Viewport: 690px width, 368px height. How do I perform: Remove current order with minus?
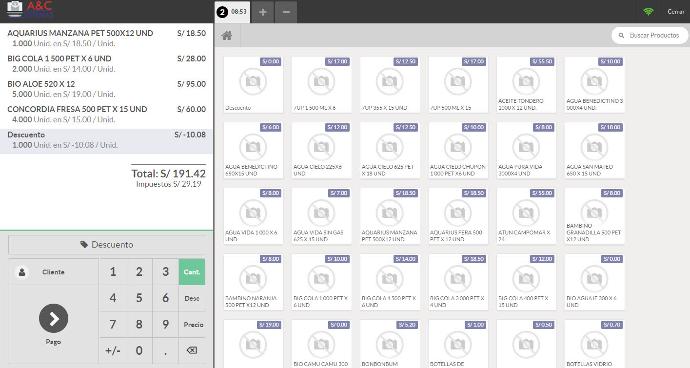(286, 12)
